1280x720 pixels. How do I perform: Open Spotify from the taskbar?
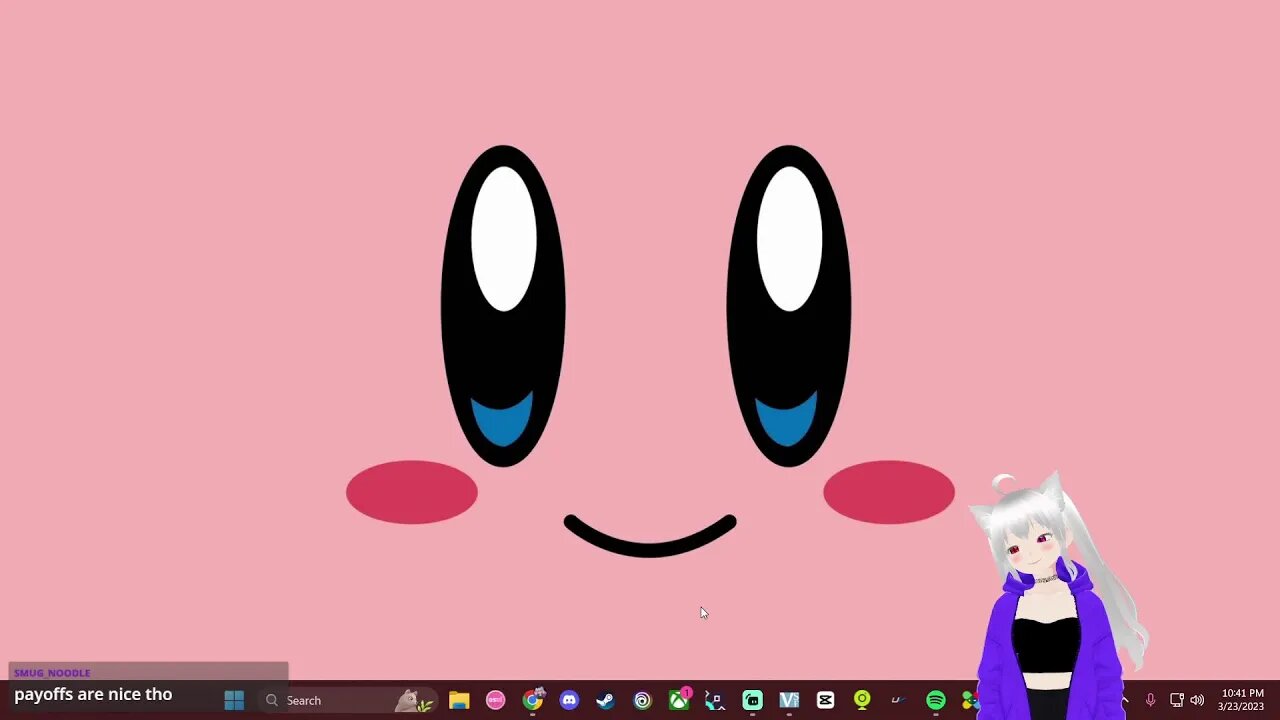pyautogui.click(x=935, y=701)
